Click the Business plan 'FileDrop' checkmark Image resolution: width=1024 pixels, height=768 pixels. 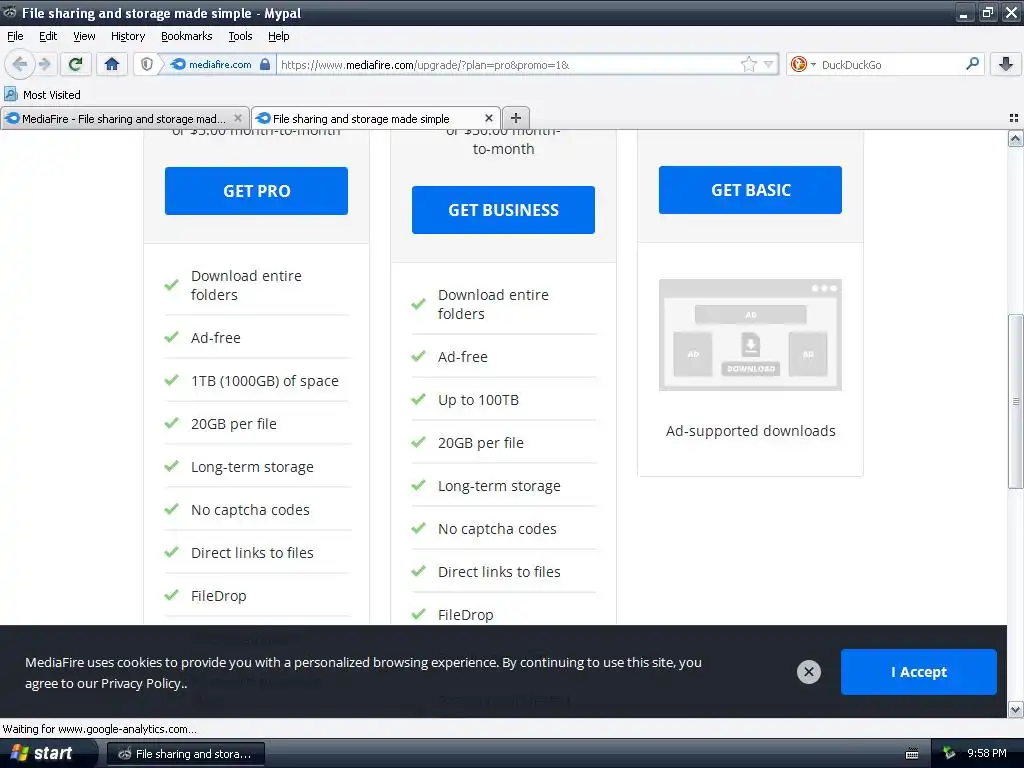click(419, 614)
